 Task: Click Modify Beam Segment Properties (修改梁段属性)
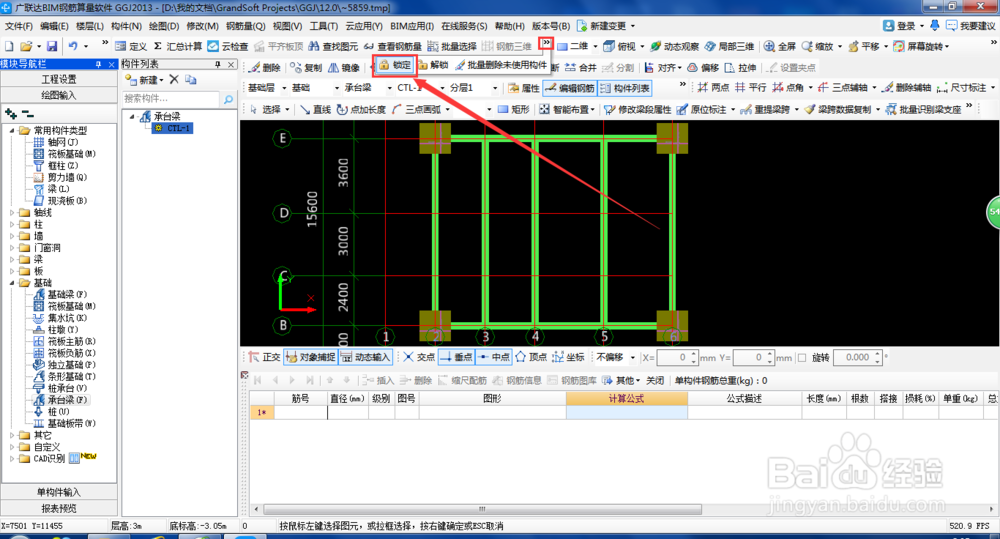638,109
